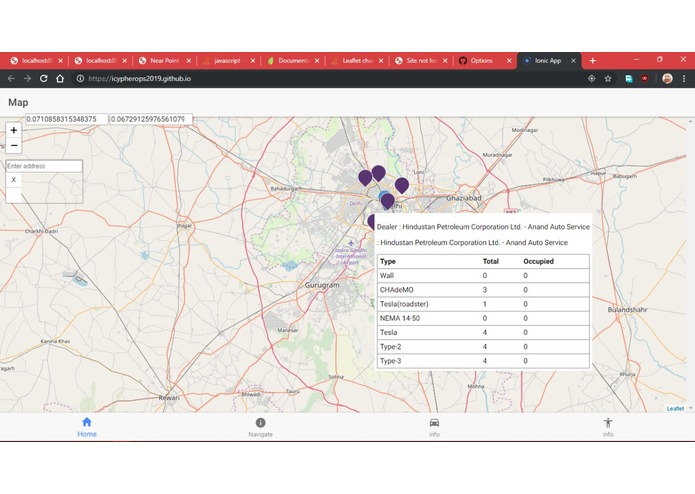
Task: View site information icon in address bar
Action: click(x=80, y=78)
